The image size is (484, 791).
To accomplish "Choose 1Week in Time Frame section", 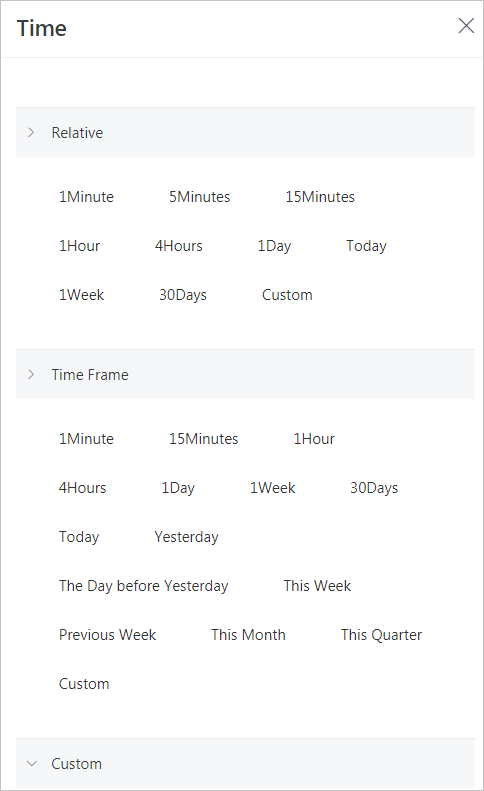I will [273, 488].
